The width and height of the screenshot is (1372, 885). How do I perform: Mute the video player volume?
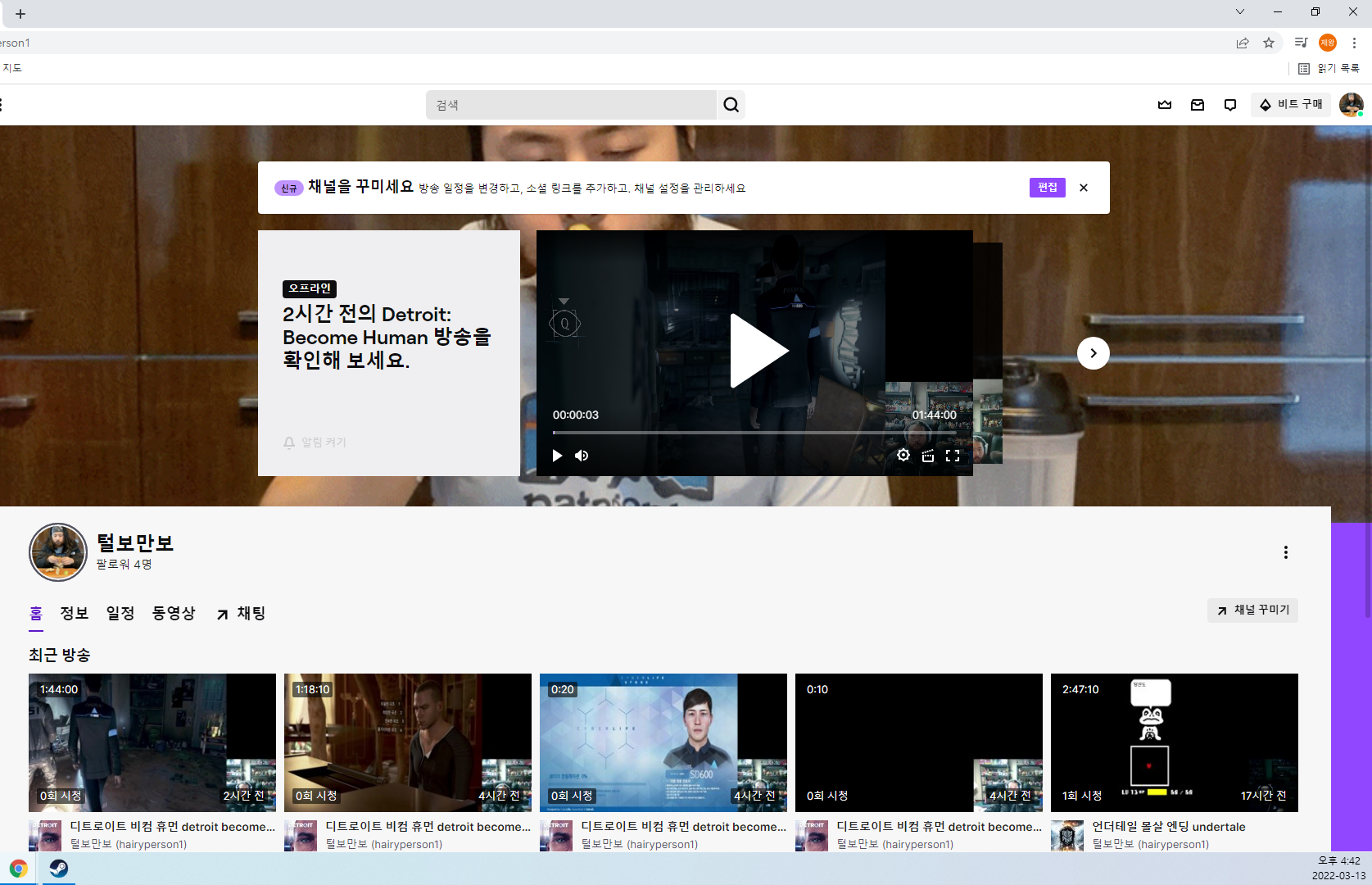[582, 456]
